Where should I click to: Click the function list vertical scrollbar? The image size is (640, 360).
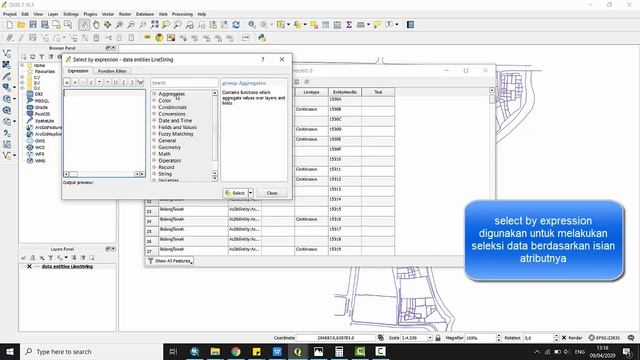pos(215,136)
